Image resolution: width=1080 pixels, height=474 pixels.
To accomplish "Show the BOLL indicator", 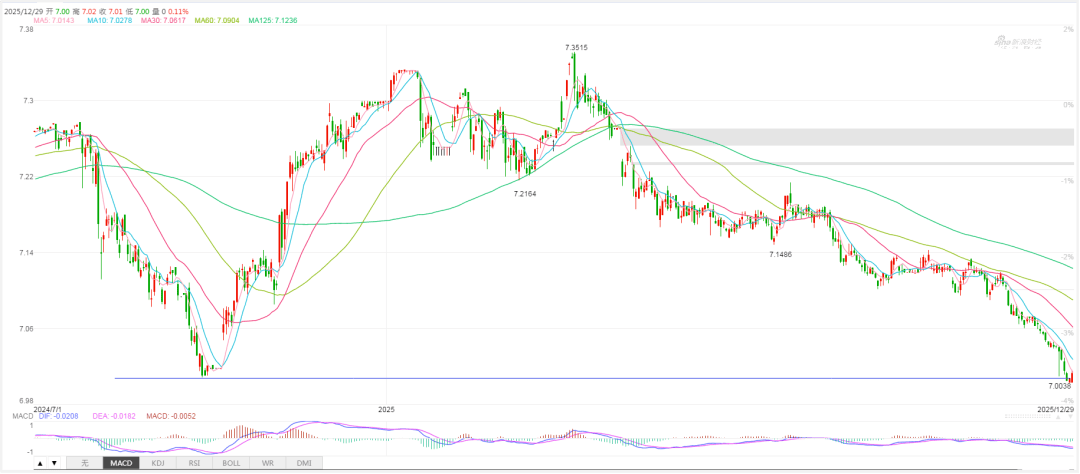I will coord(229,464).
